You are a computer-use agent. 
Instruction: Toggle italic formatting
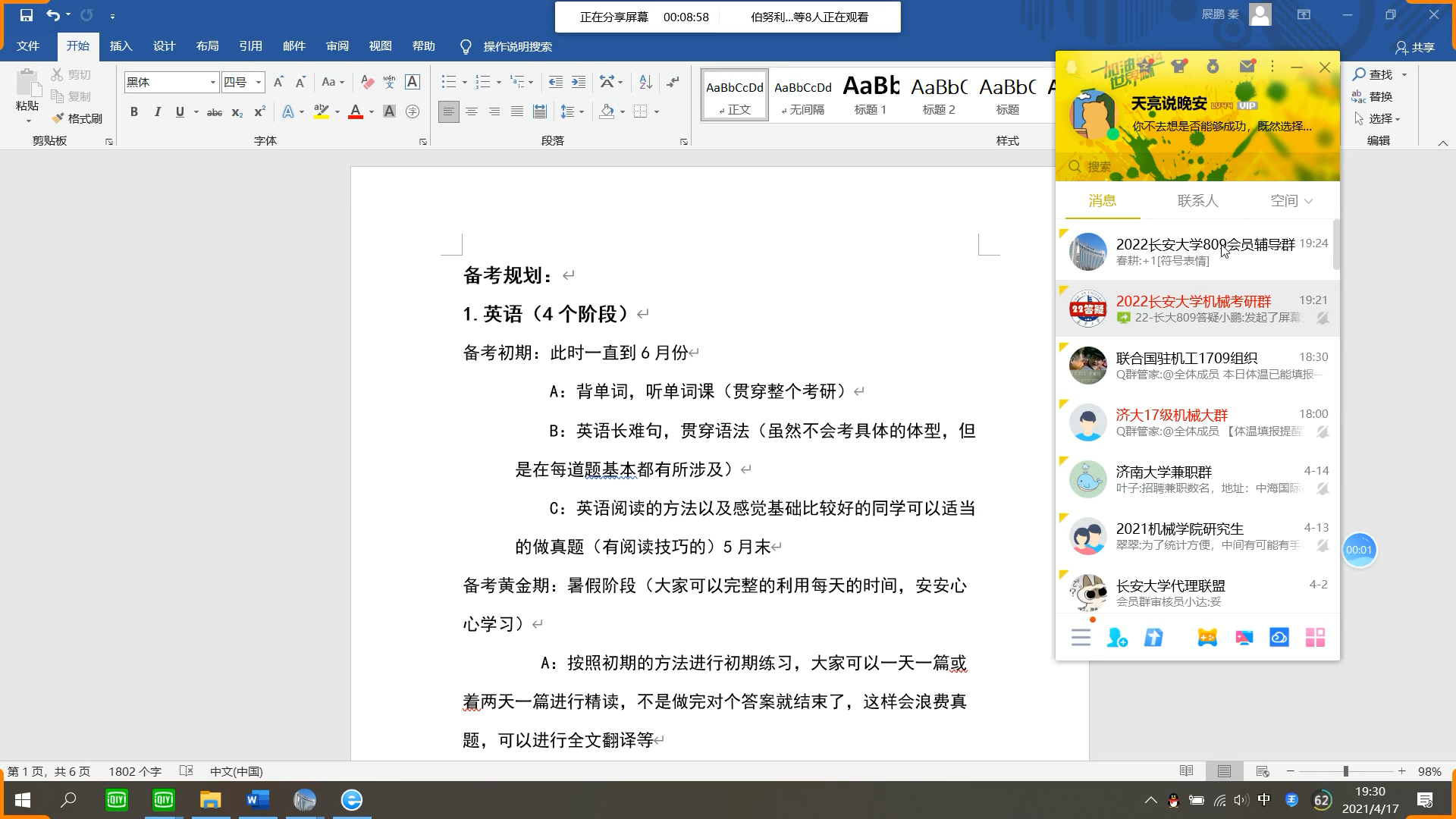coord(157,112)
